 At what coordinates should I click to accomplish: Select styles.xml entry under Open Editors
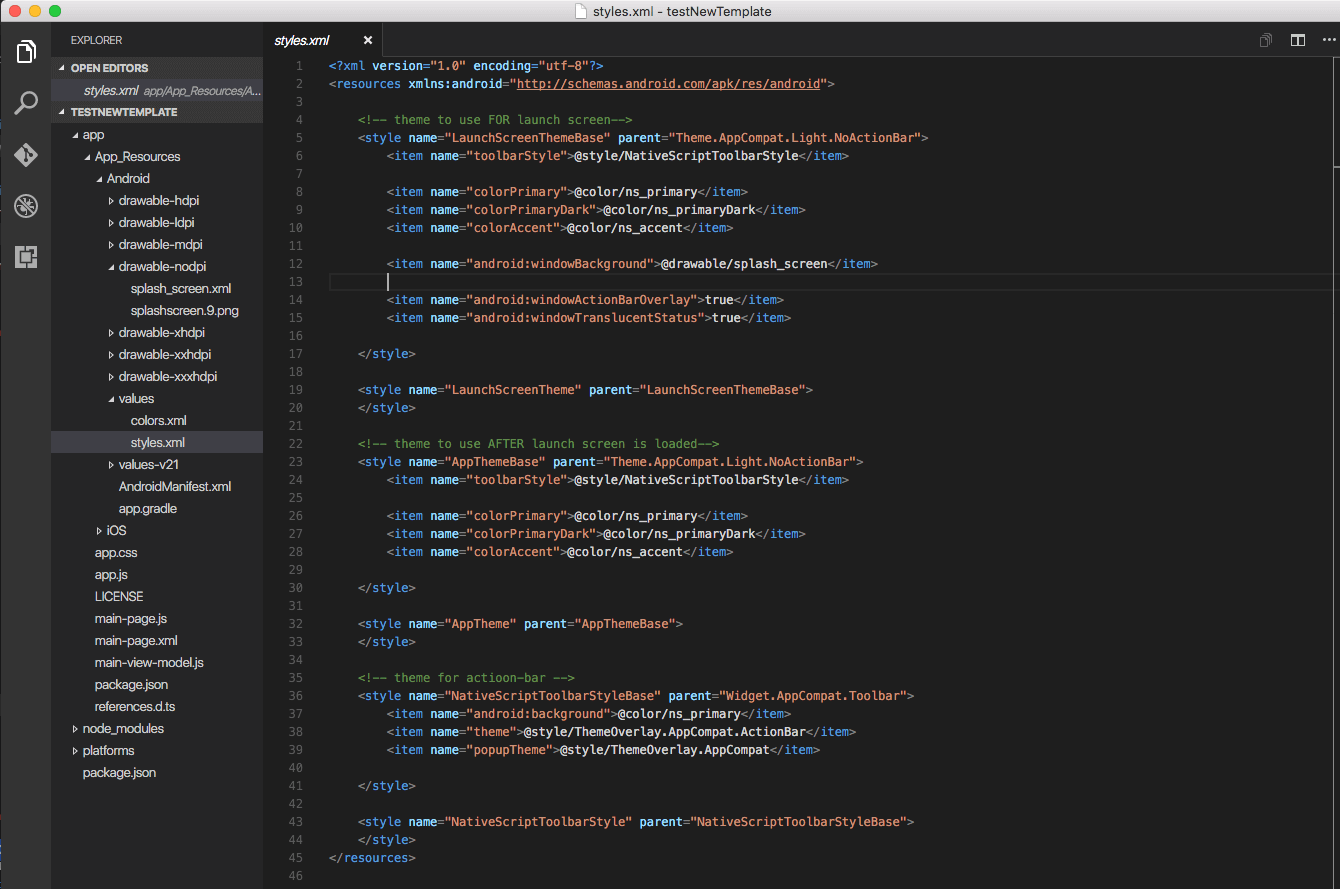tap(157, 90)
